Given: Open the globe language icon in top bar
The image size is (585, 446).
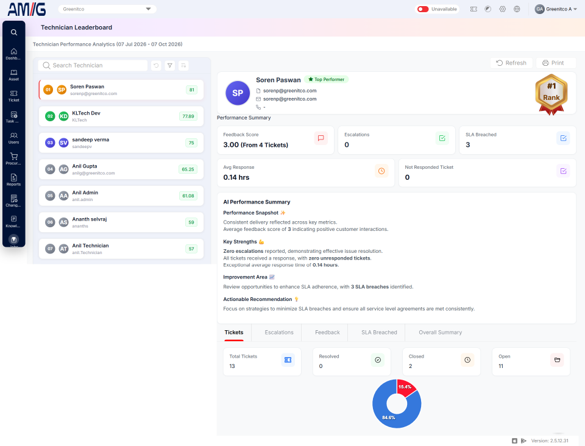Looking at the screenshot, I should point(517,9).
